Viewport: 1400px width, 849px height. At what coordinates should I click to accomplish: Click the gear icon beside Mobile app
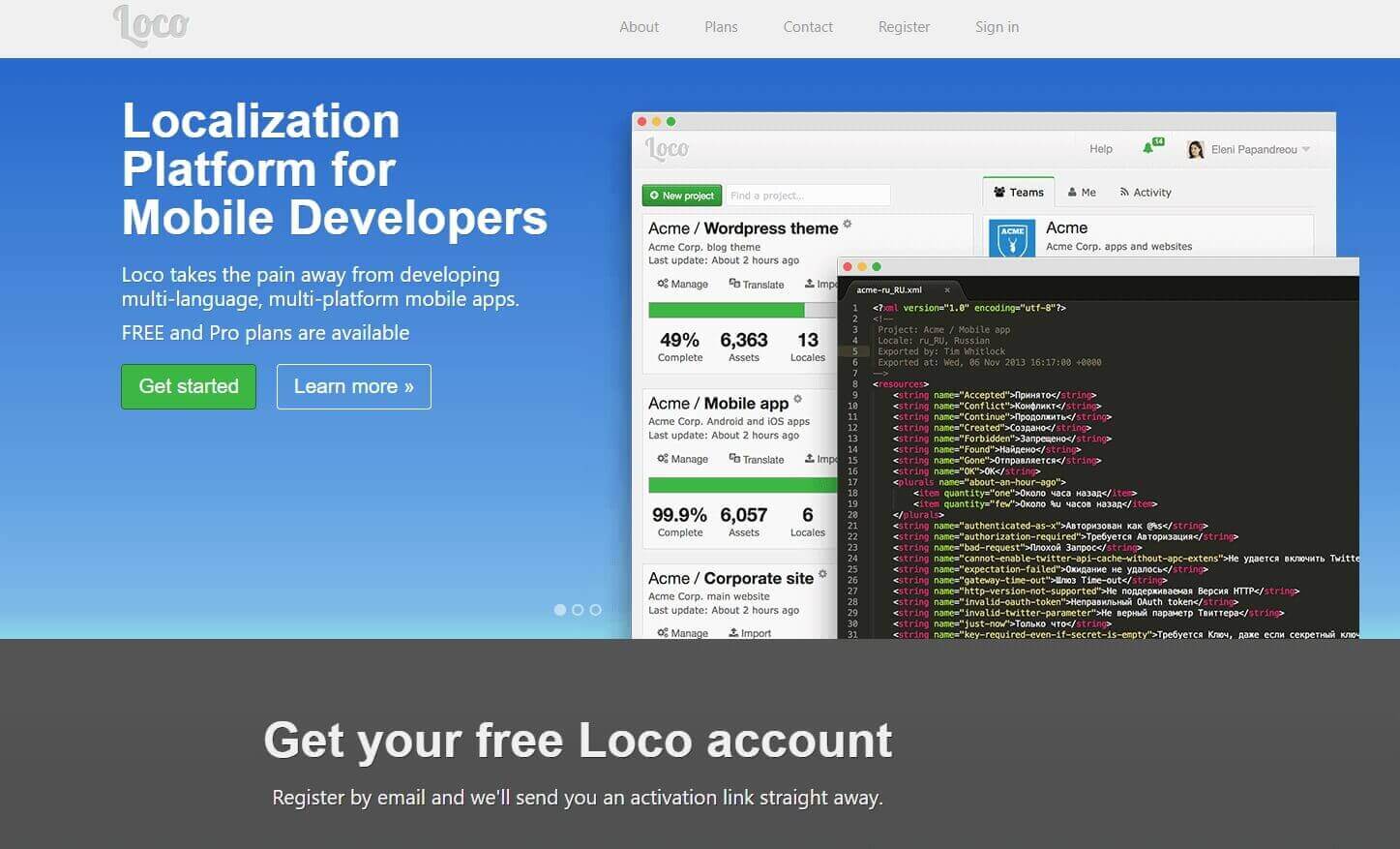pos(798,399)
